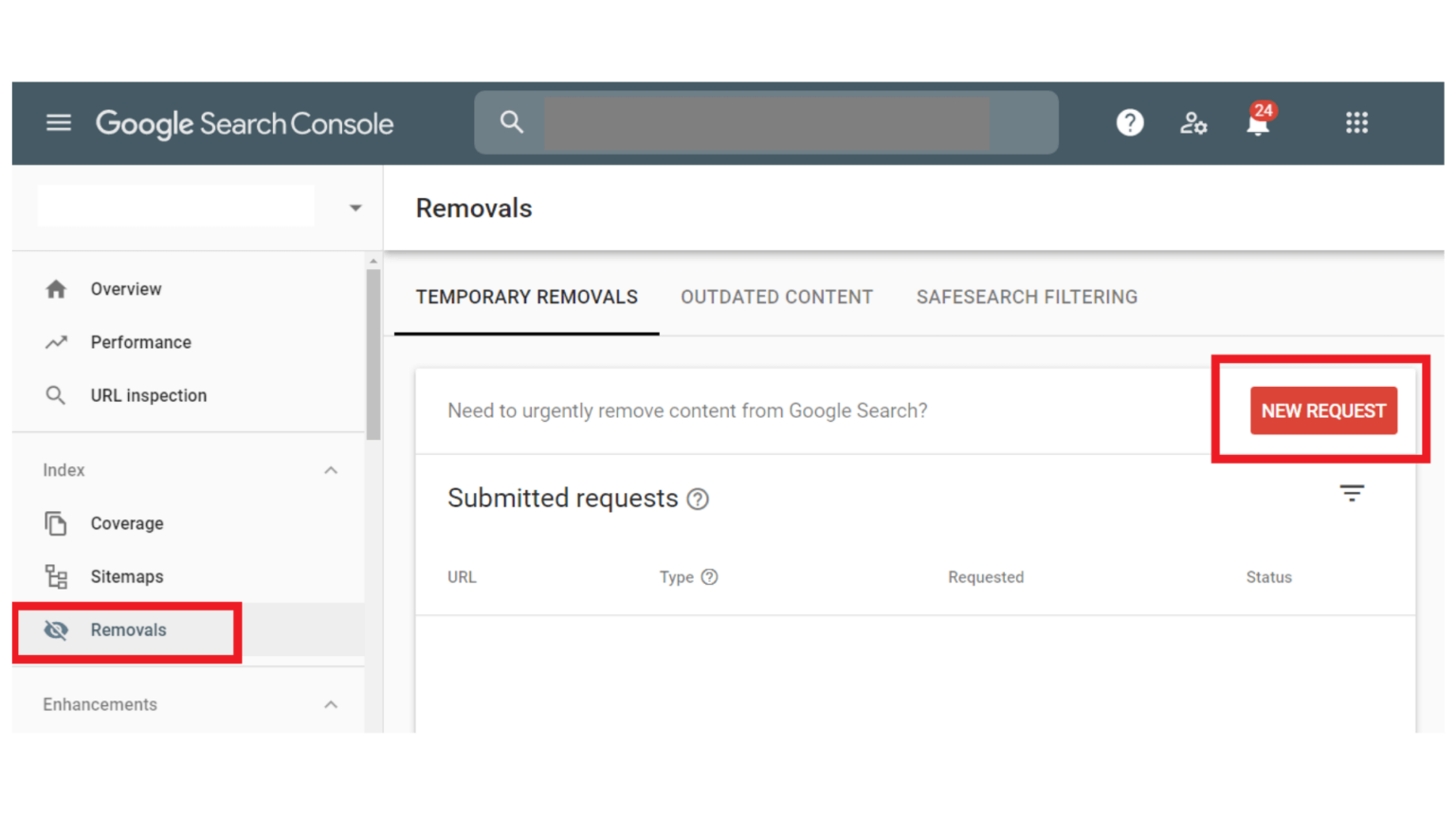Open the notifications bell with 24 alerts
1456x819 pixels.
[x=1257, y=123]
